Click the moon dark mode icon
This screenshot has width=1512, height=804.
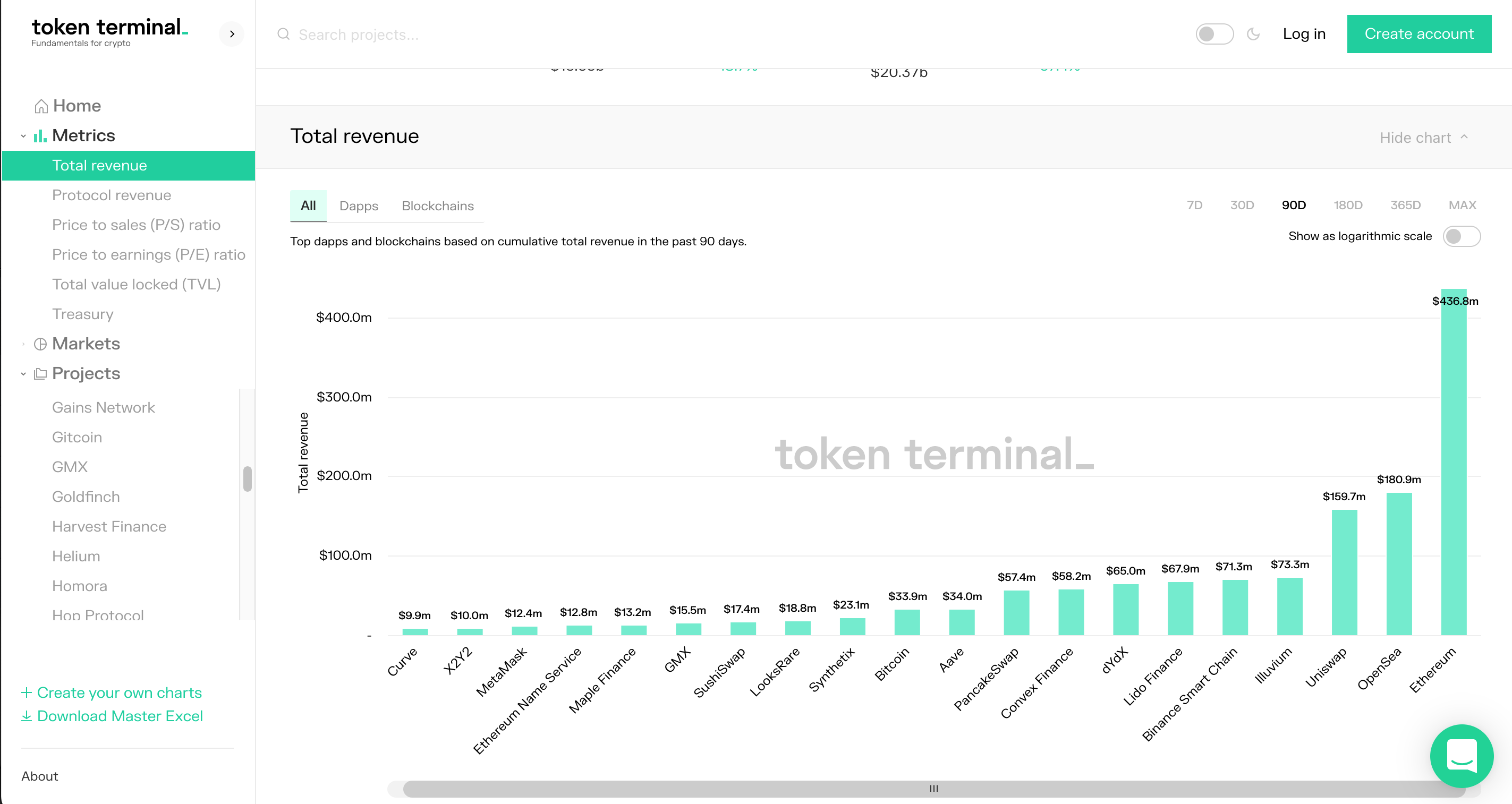1253,34
